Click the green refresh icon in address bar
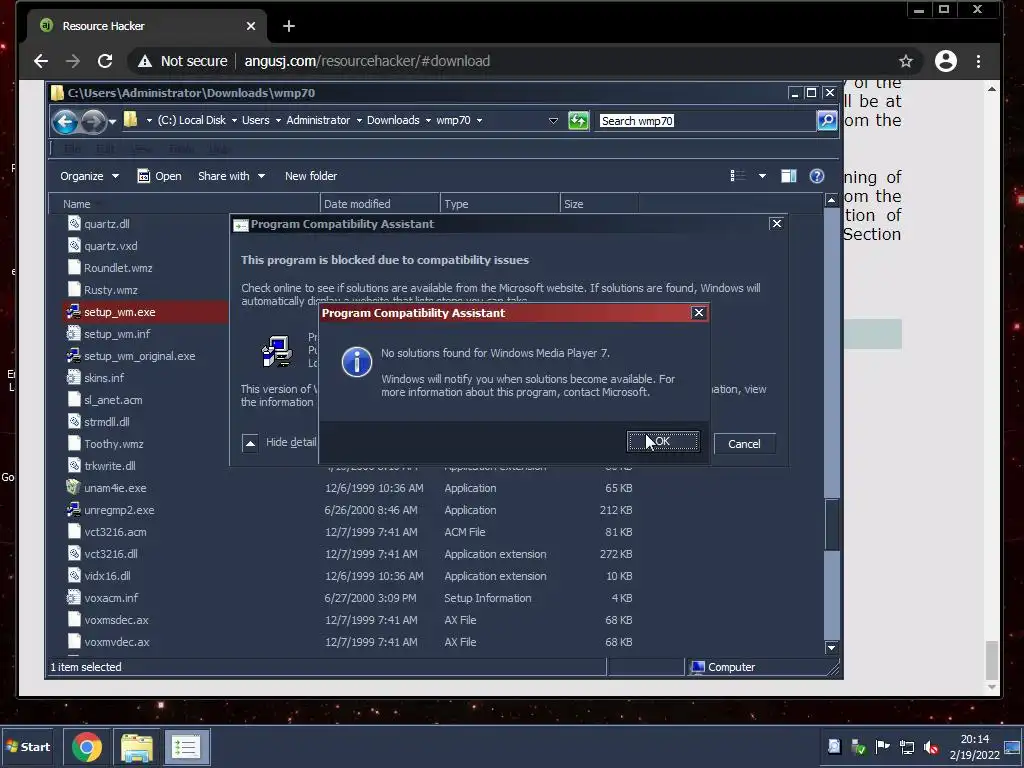 click(578, 121)
